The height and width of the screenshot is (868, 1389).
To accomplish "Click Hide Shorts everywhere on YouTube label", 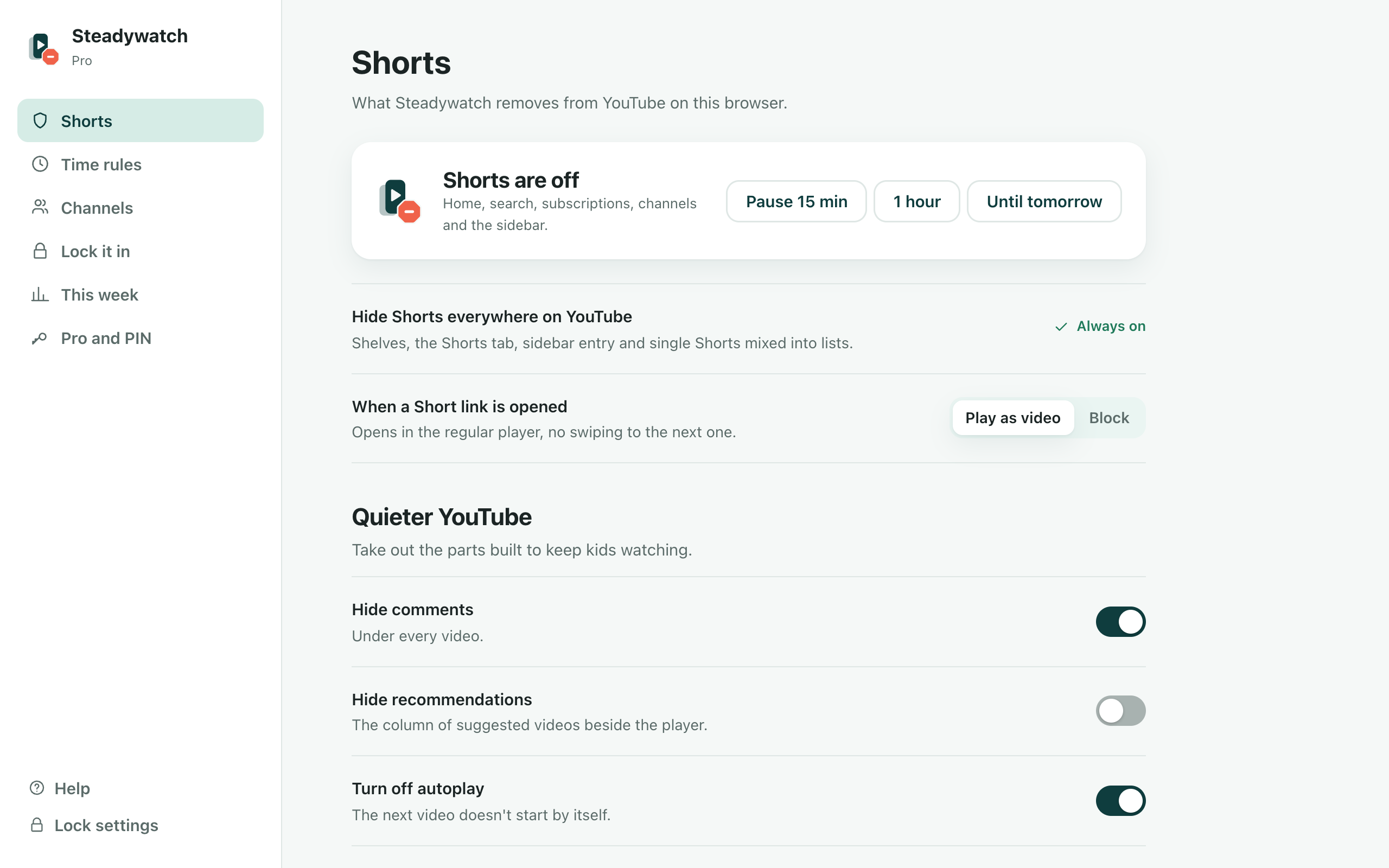I will tap(492, 316).
